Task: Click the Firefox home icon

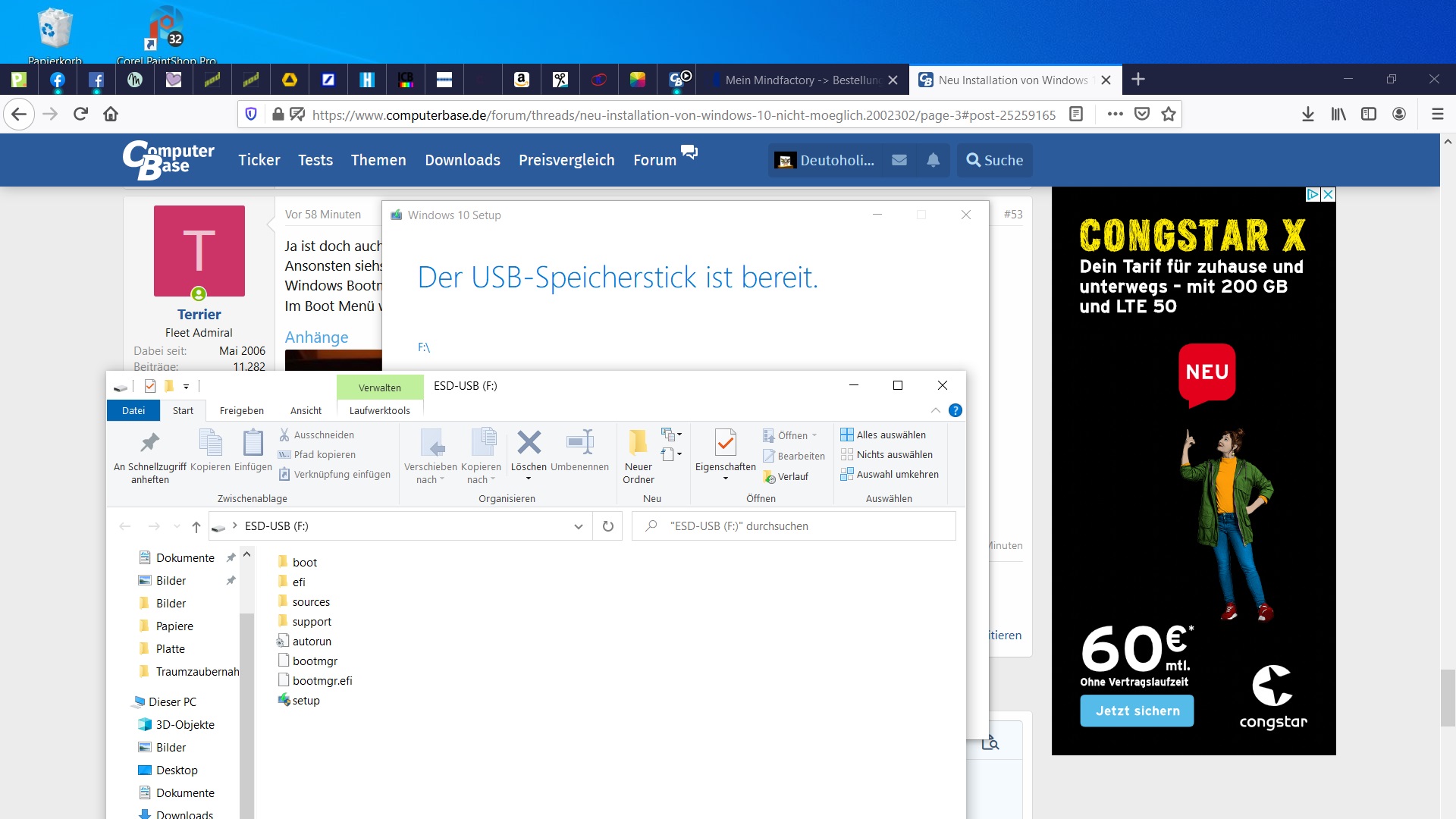Action: point(111,115)
